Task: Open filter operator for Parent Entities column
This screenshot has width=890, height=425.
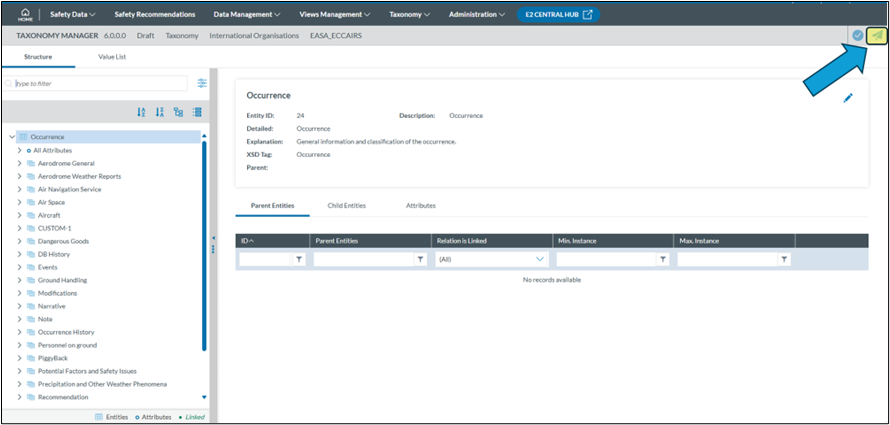Action: [x=420, y=259]
